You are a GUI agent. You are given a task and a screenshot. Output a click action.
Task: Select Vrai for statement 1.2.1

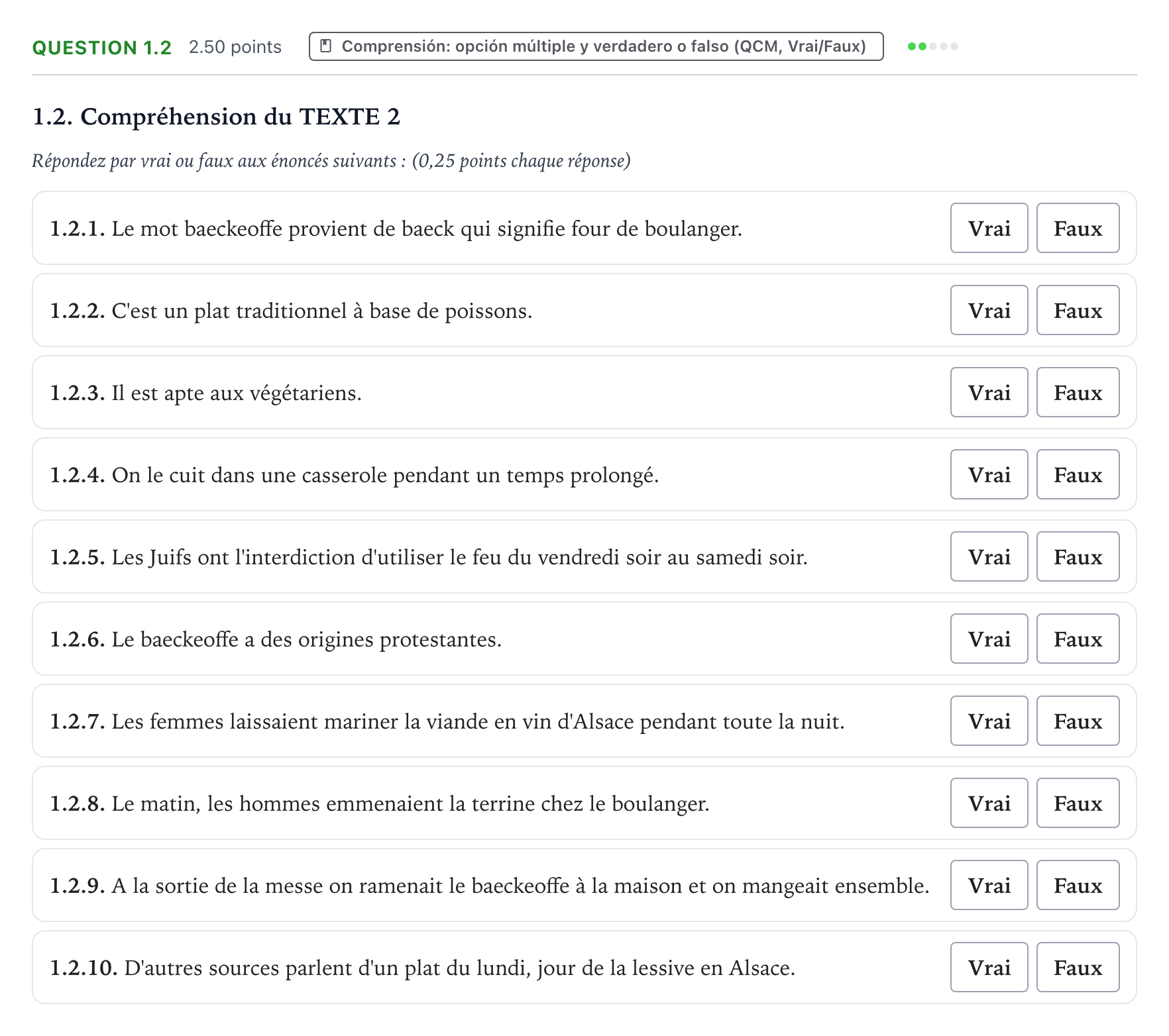[x=989, y=228]
